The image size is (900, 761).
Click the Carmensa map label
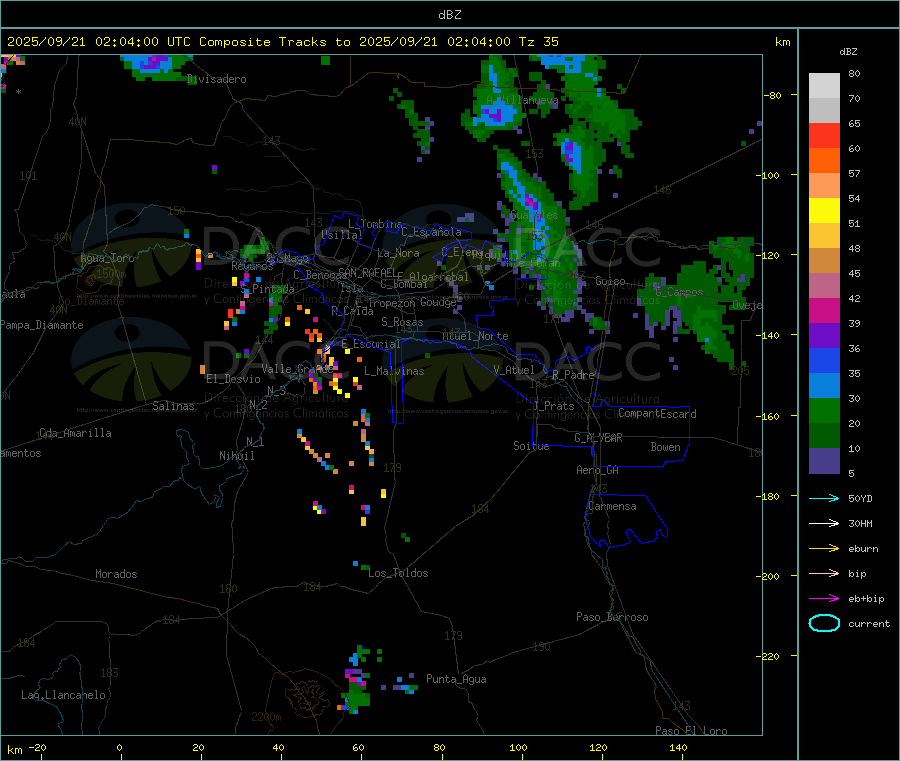coord(612,506)
